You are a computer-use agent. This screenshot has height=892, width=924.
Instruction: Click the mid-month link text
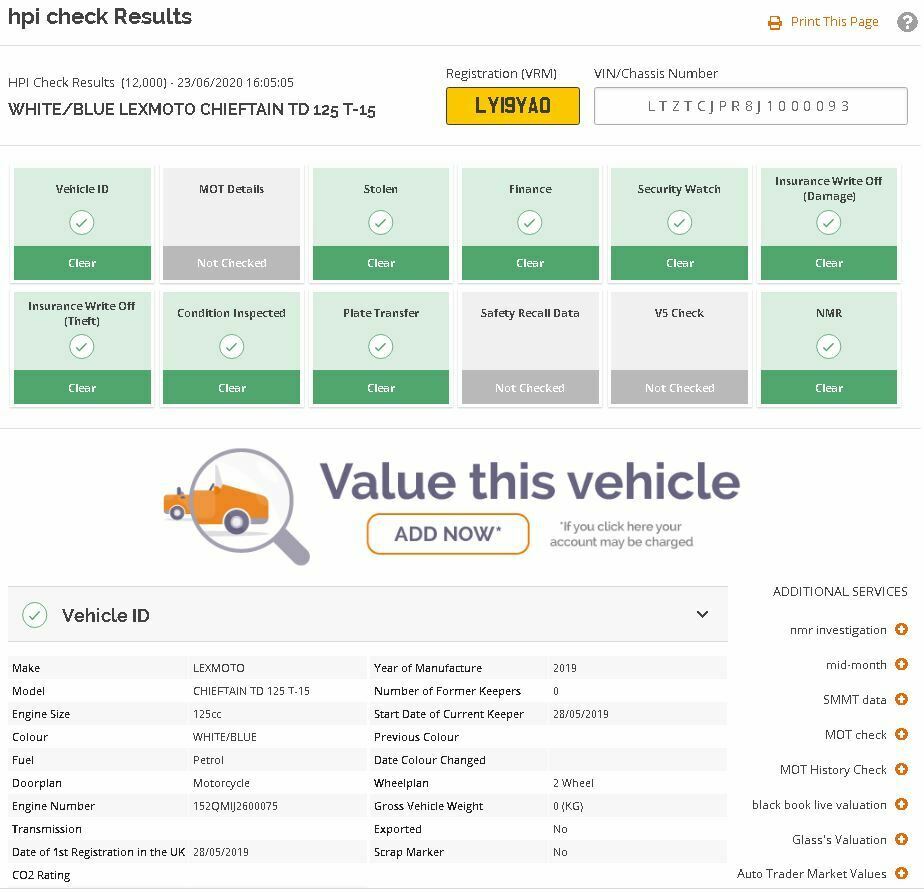(x=856, y=665)
